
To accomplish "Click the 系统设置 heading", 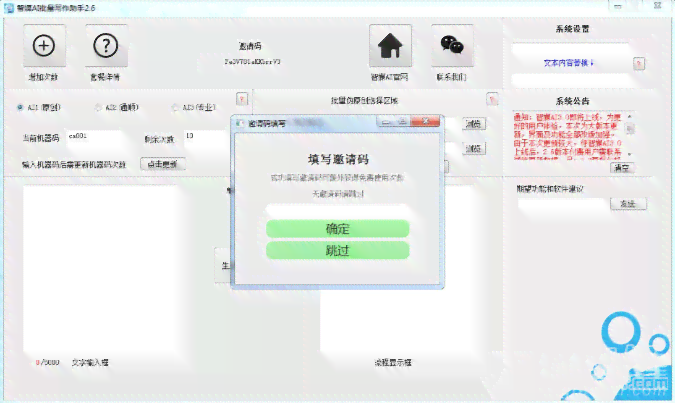I will click(573, 29).
